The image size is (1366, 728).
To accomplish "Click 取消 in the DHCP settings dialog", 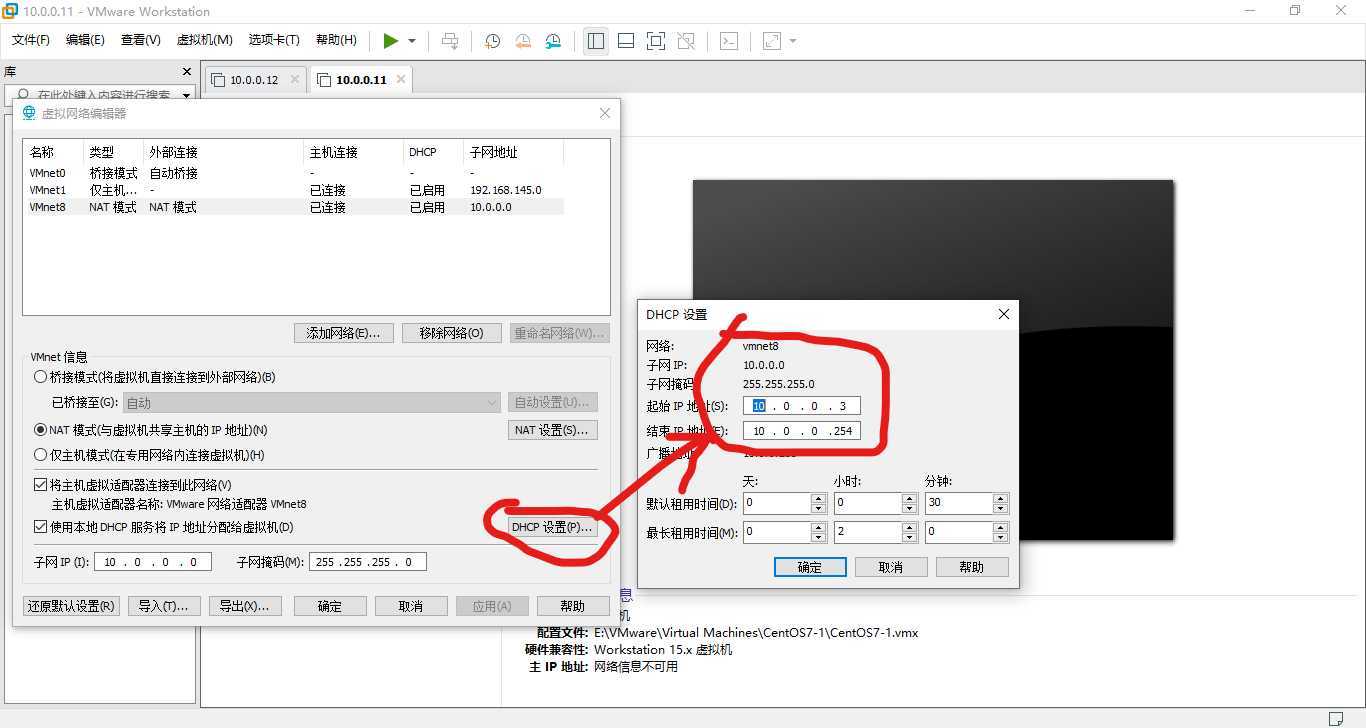I will tap(891, 567).
